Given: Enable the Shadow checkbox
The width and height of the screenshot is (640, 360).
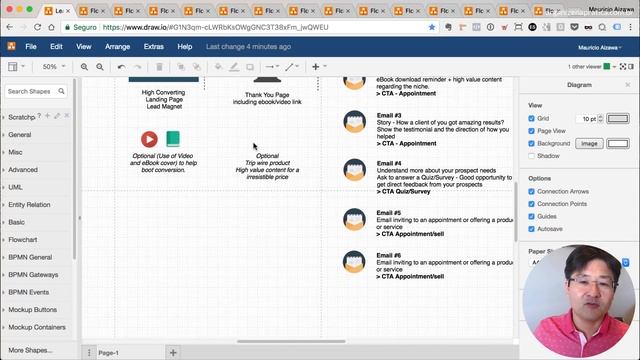Looking at the screenshot, I should (x=531, y=156).
